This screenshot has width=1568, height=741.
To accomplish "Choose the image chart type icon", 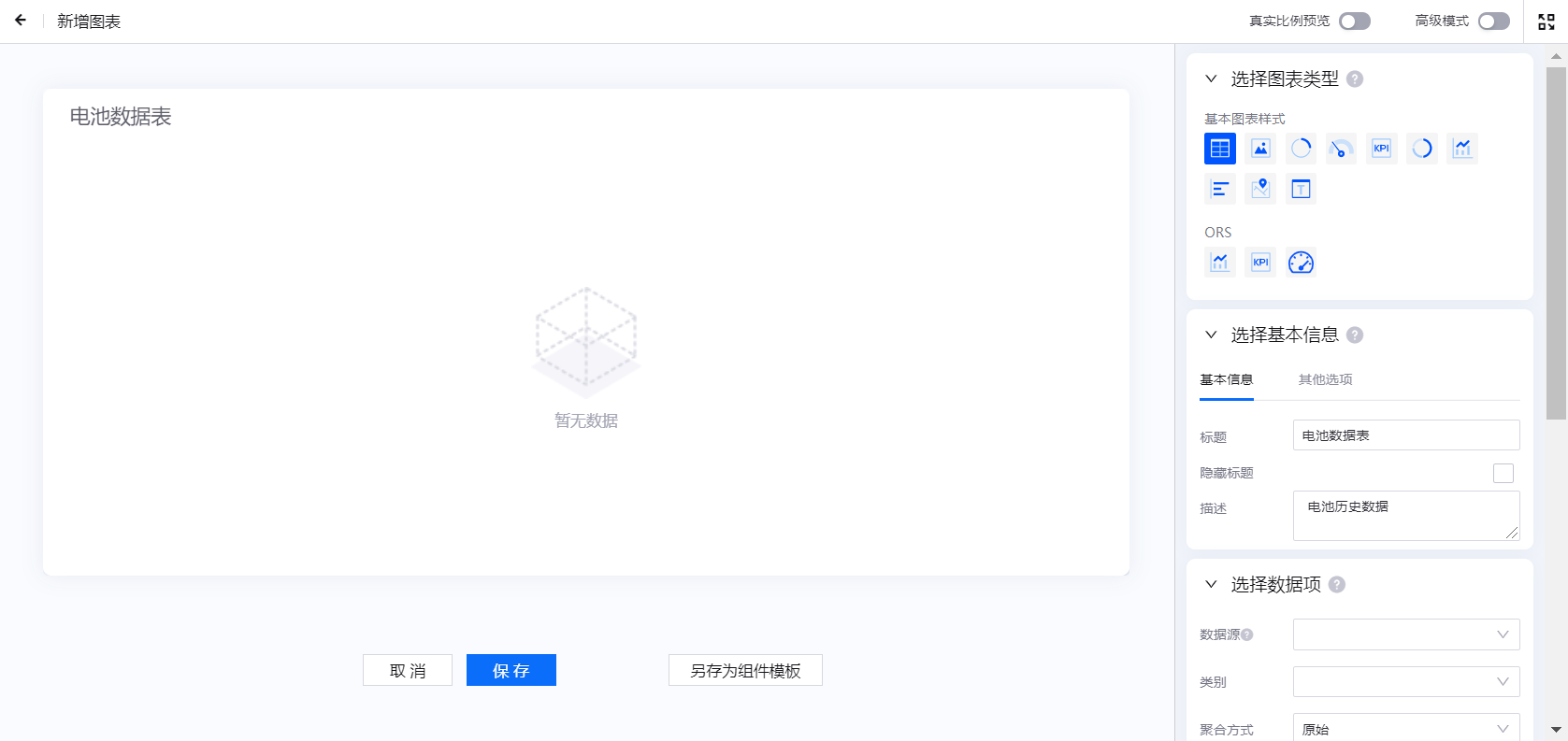I will [x=1260, y=149].
